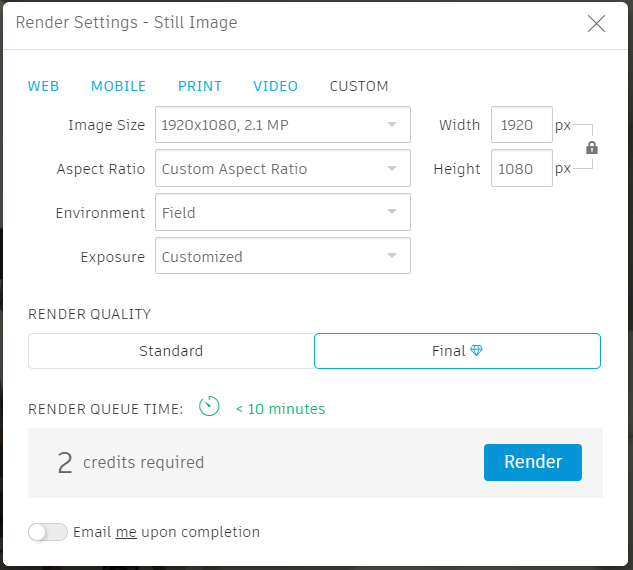This screenshot has height=570, width=633.
Task: Expand the Exposure dropdown
Action: 282,257
